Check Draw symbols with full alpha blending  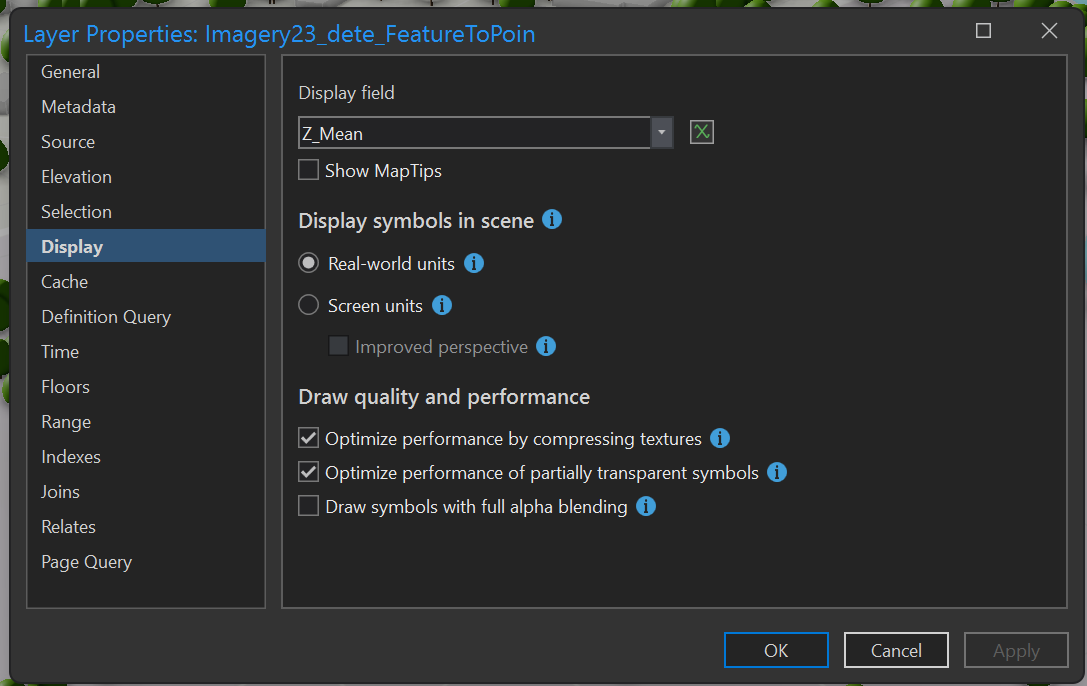309,507
